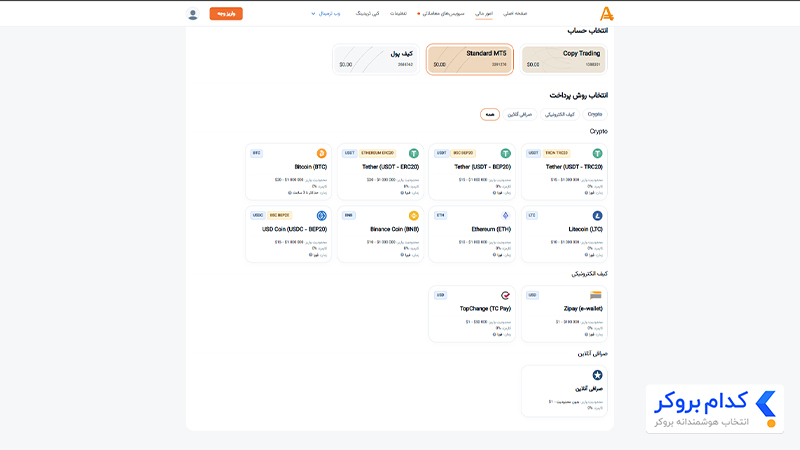Choose the صرافی آنلاین card title

(x=589, y=388)
